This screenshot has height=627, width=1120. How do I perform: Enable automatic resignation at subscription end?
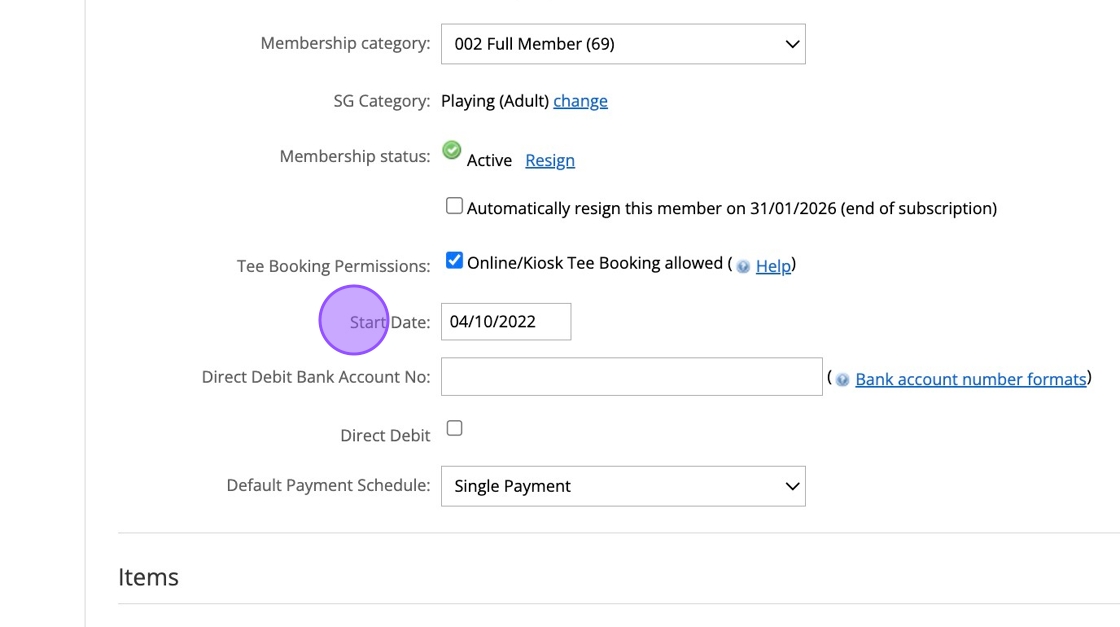click(454, 207)
